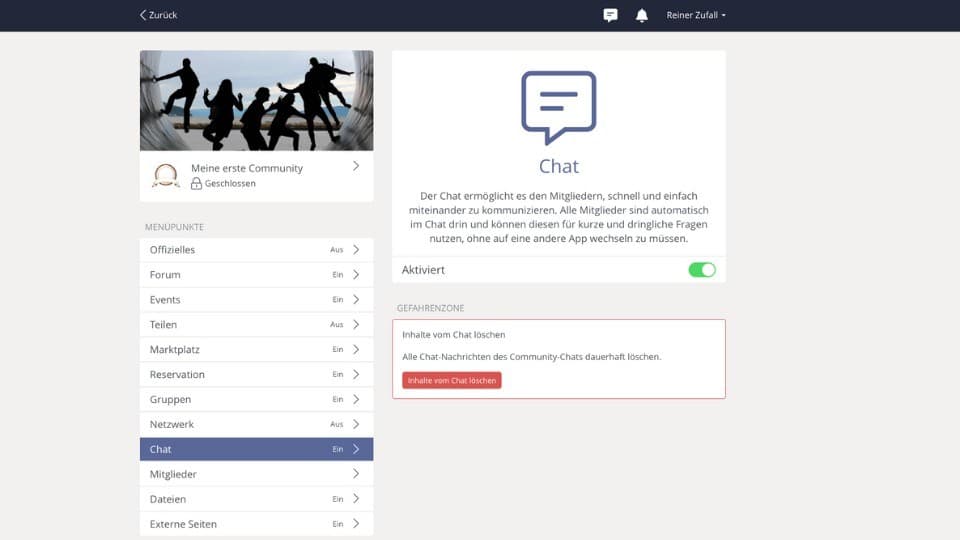Toggle the Aktiviert switch off
The image size is (960, 540).
click(702, 270)
